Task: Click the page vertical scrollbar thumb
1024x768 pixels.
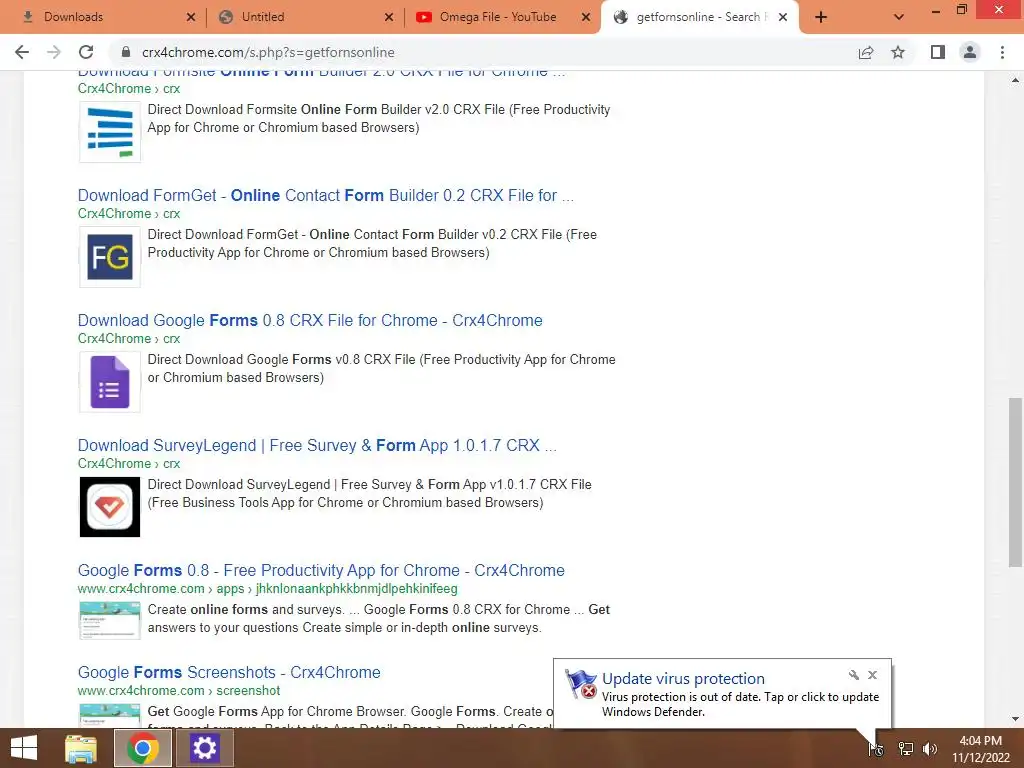Action: (1016, 483)
